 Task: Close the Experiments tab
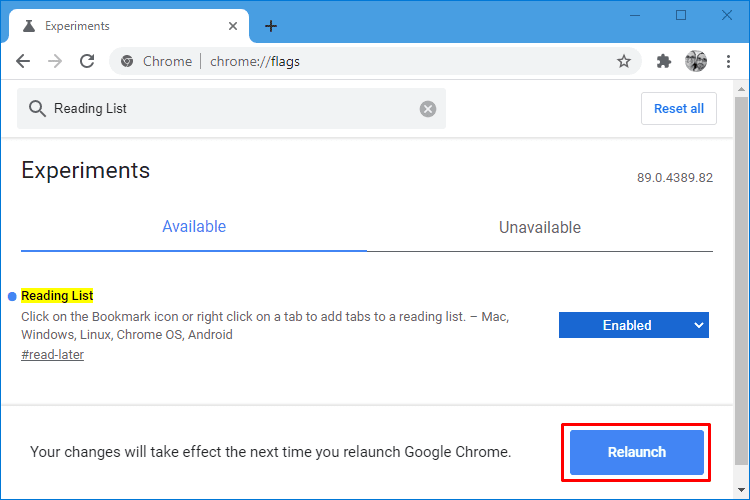coord(233,26)
